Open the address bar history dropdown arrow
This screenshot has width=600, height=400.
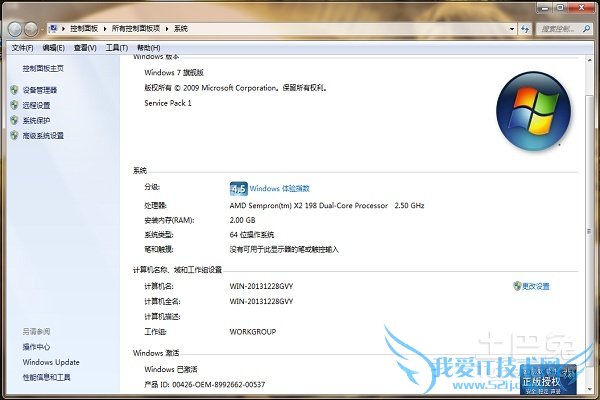pos(512,29)
